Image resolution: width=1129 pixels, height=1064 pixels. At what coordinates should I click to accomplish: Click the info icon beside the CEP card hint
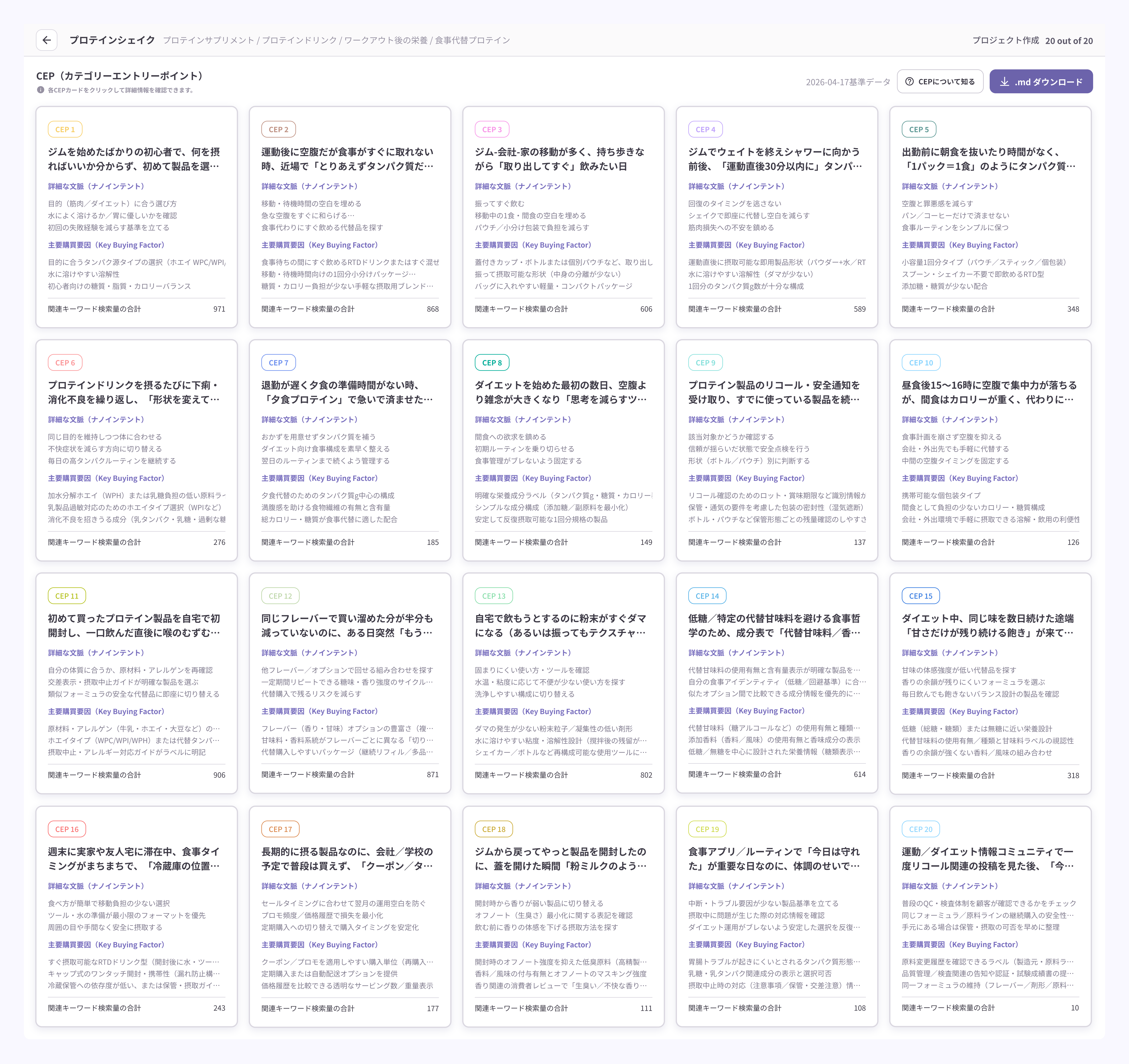click(40, 90)
